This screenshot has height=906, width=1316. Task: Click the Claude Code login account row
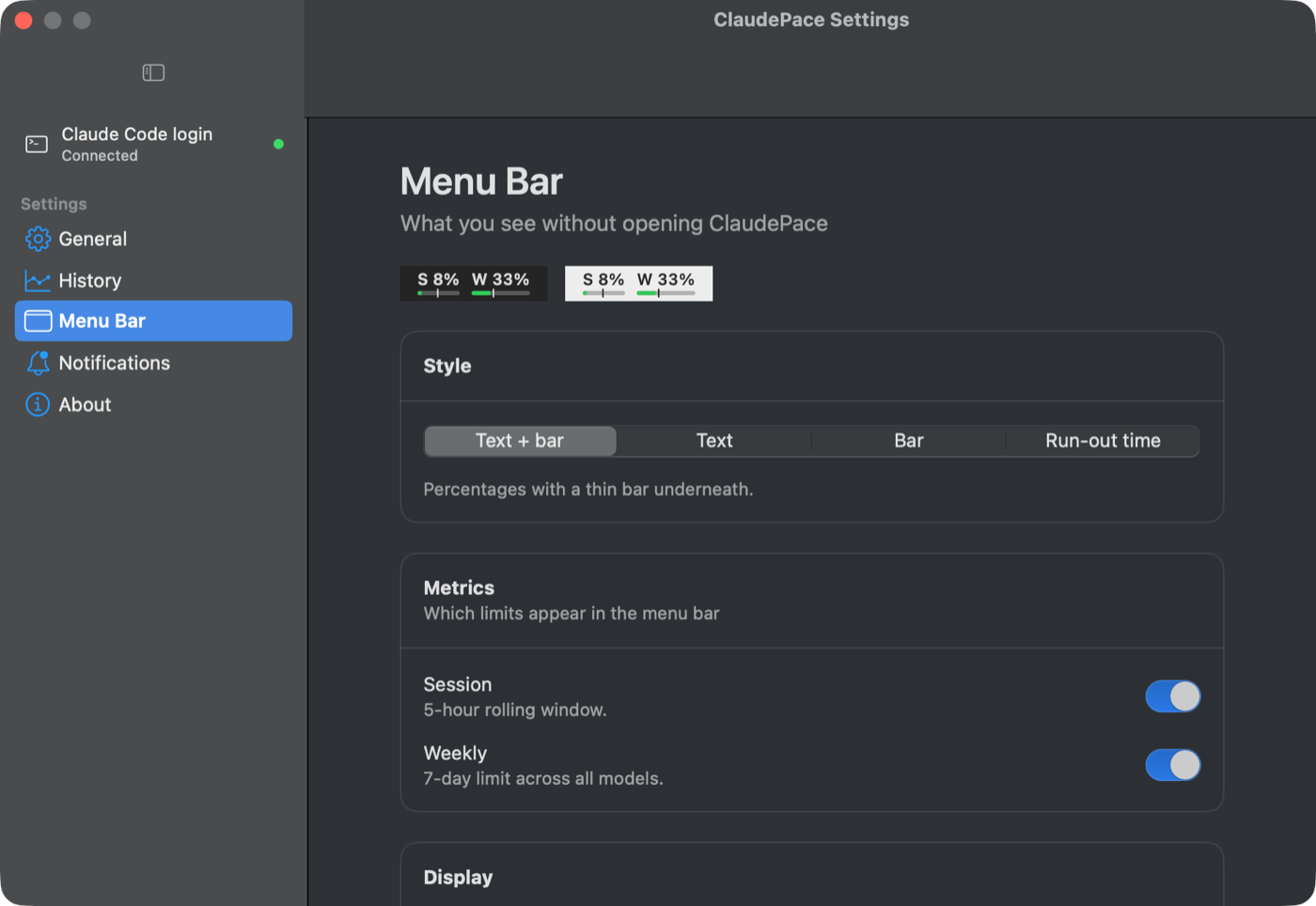click(153, 144)
